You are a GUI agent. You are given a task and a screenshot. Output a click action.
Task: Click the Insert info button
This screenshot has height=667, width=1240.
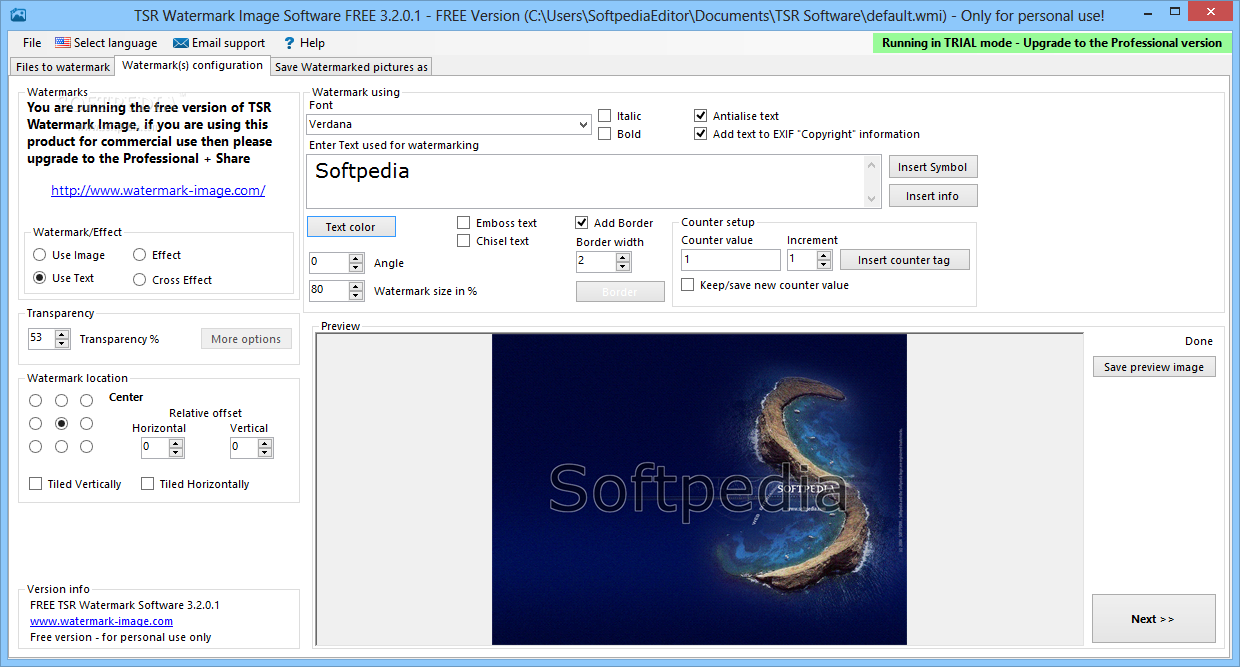[933, 196]
